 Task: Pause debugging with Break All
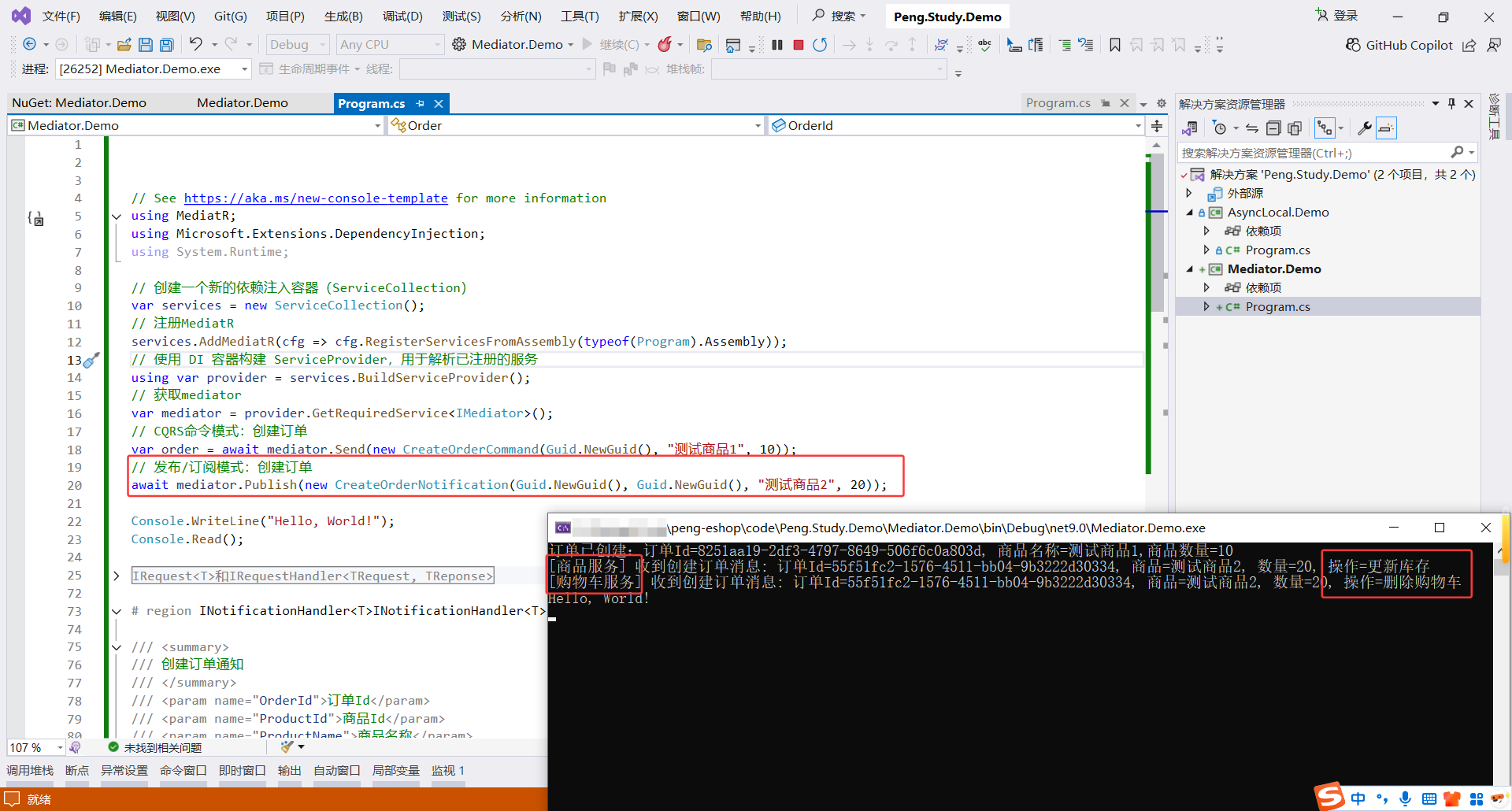[777, 45]
